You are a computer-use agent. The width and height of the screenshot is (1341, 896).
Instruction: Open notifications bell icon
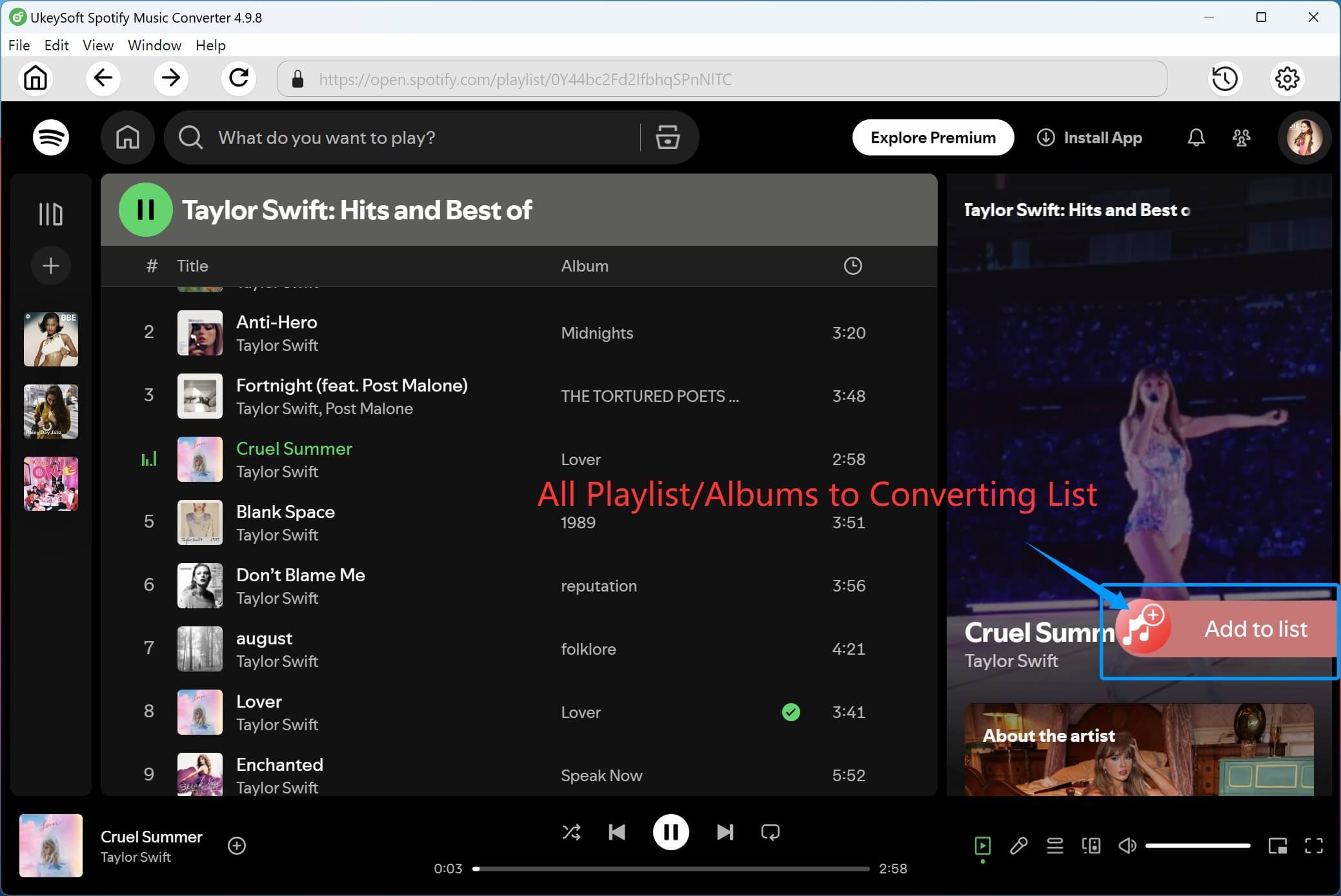point(1195,137)
